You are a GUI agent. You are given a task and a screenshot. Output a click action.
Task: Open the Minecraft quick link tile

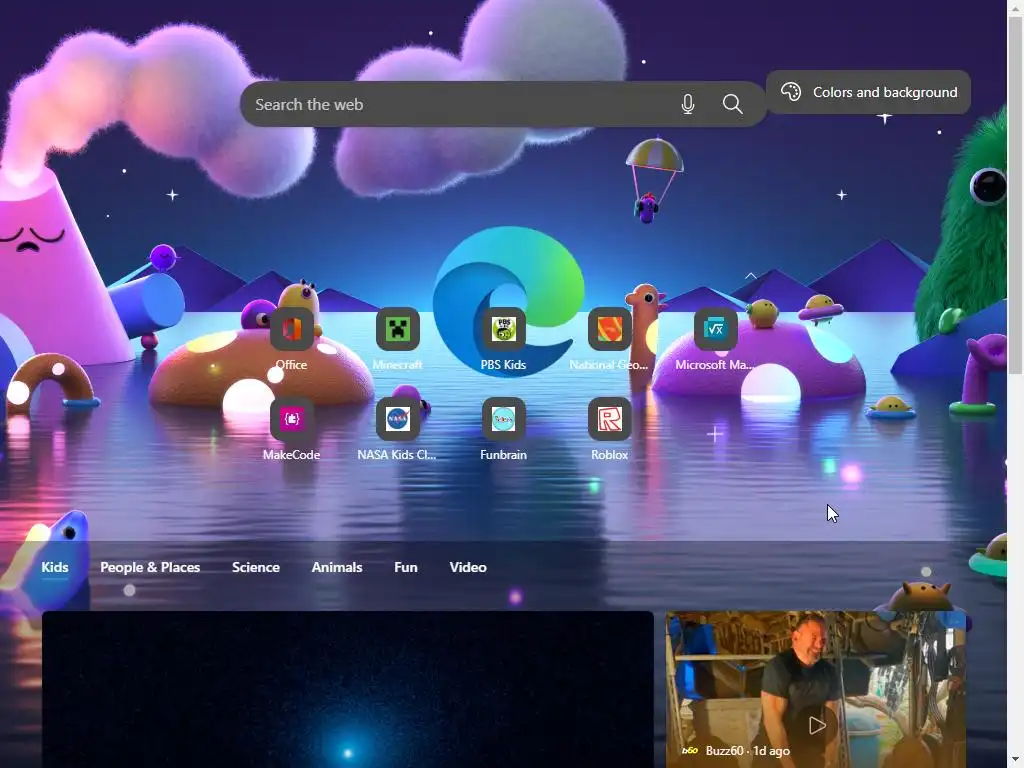point(397,329)
